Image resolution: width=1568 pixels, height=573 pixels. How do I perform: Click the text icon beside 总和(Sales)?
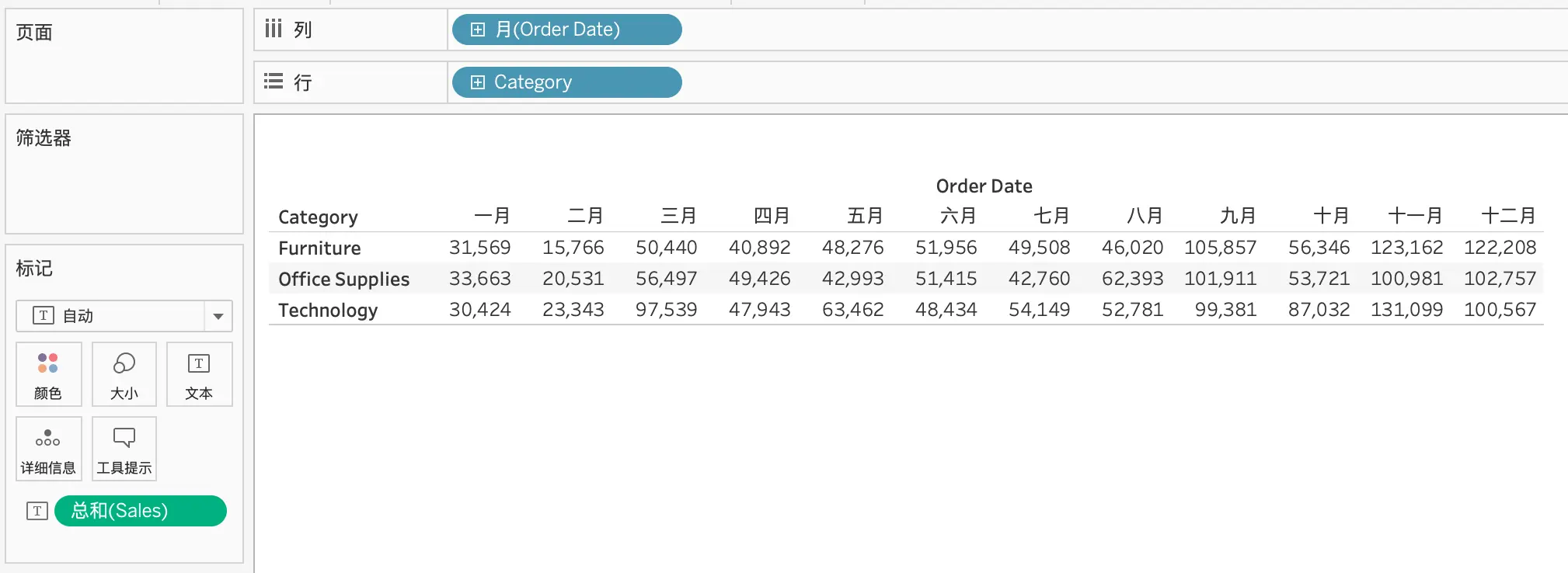click(x=37, y=511)
